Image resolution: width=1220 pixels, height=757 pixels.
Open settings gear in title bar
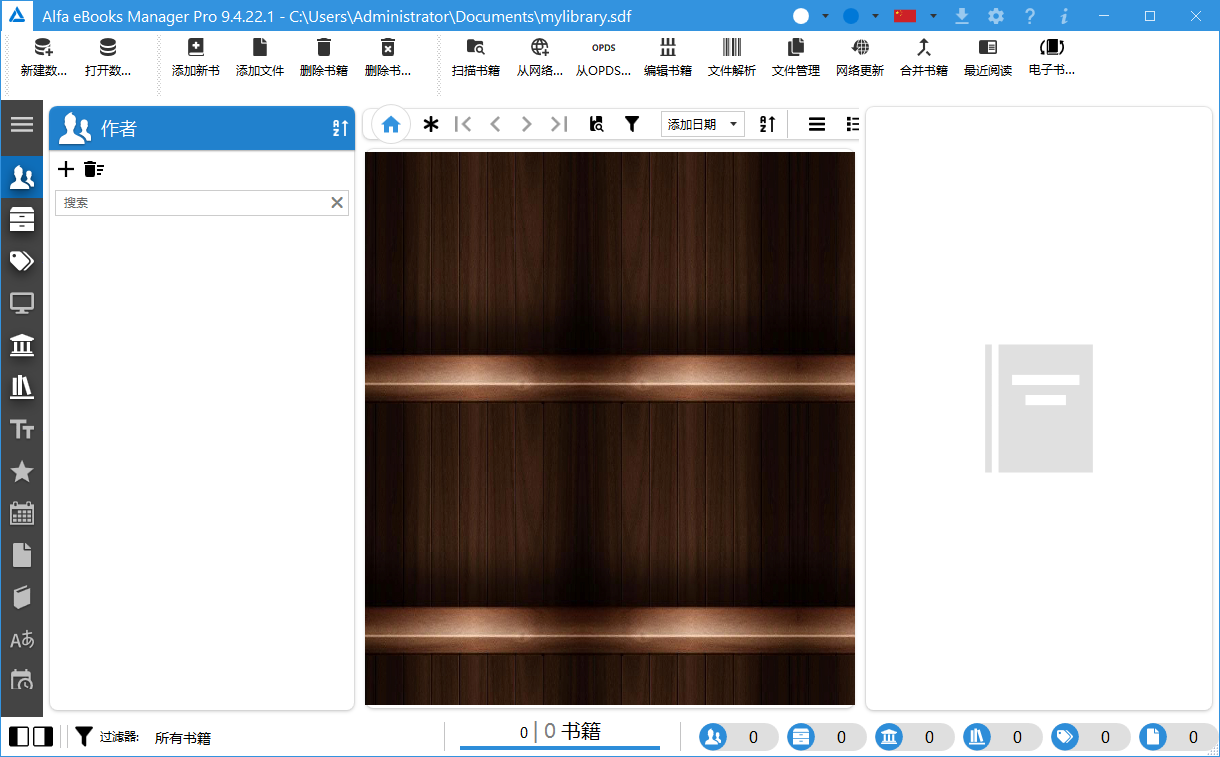(x=996, y=16)
